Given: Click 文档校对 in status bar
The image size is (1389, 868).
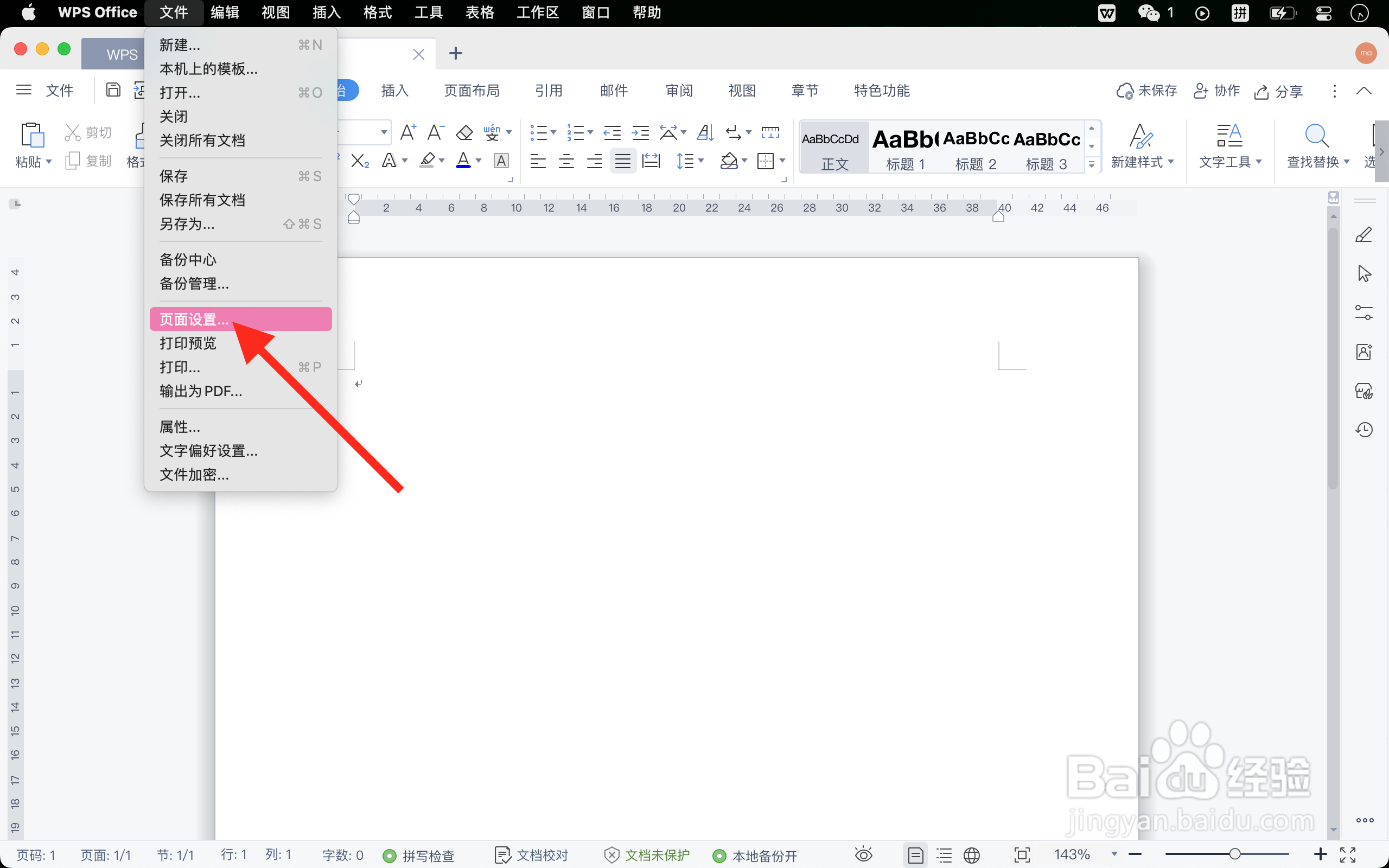Looking at the screenshot, I should pyautogui.click(x=532, y=856).
